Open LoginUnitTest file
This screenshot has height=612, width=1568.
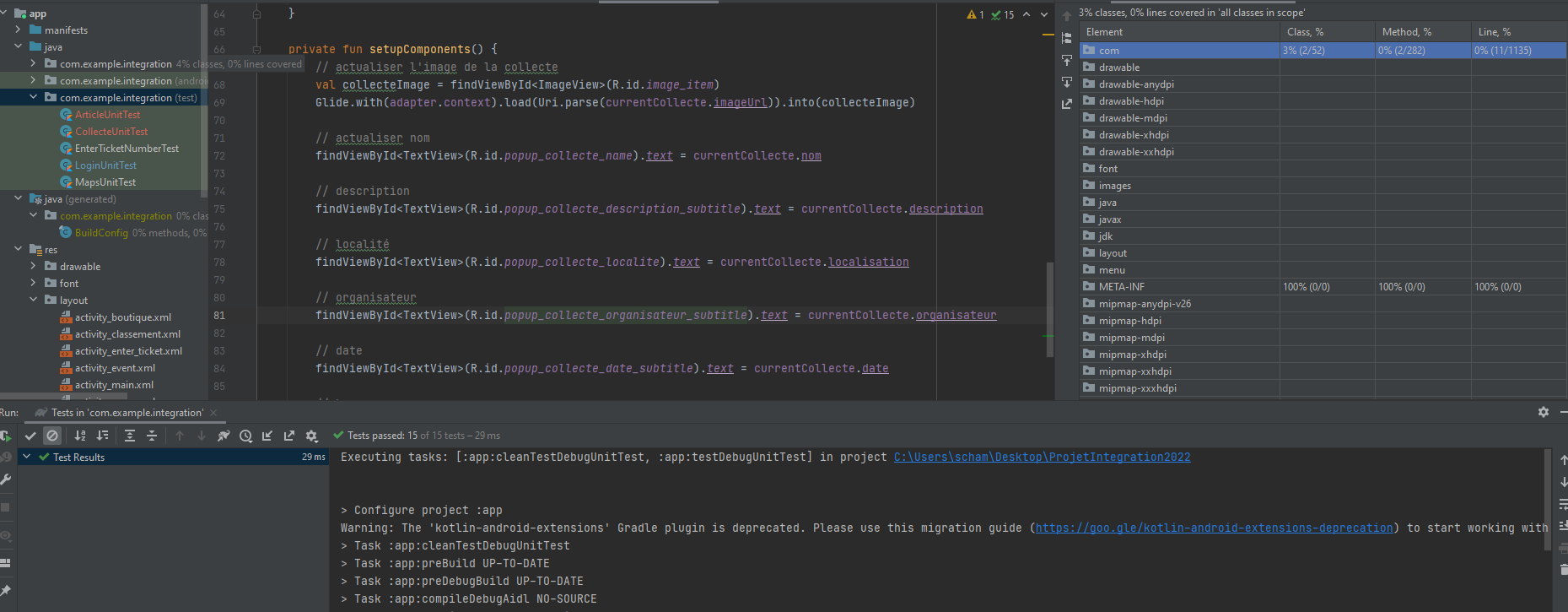pos(105,165)
